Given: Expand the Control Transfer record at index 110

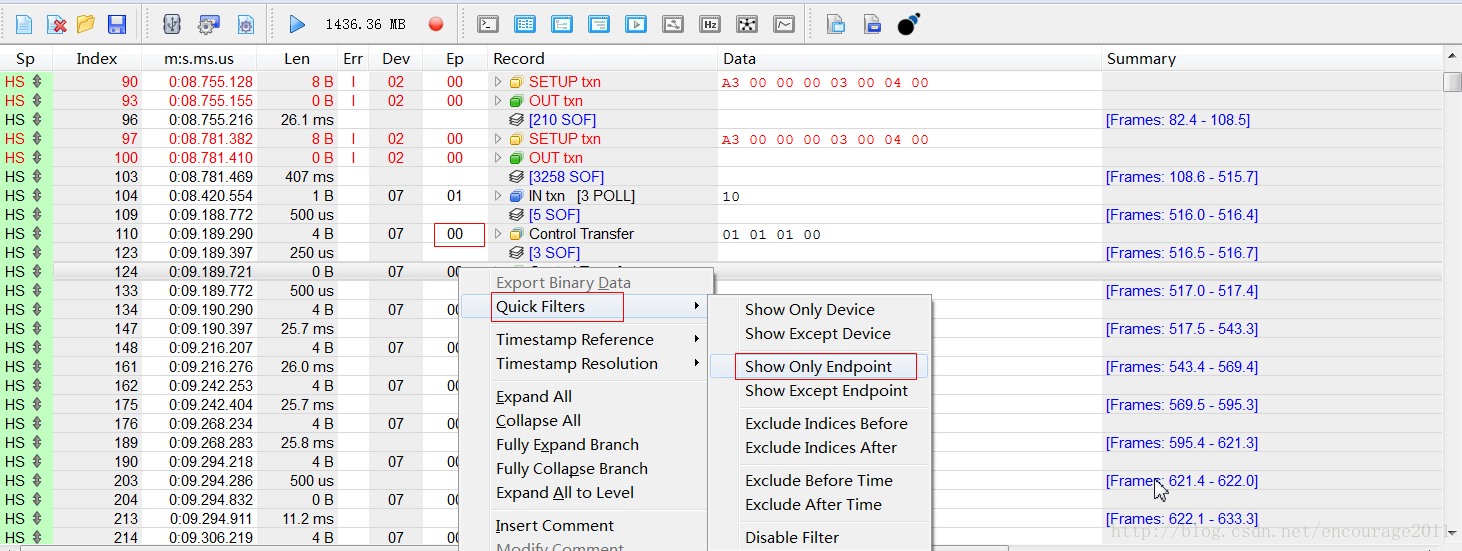Looking at the screenshot, I should (498, 234).
